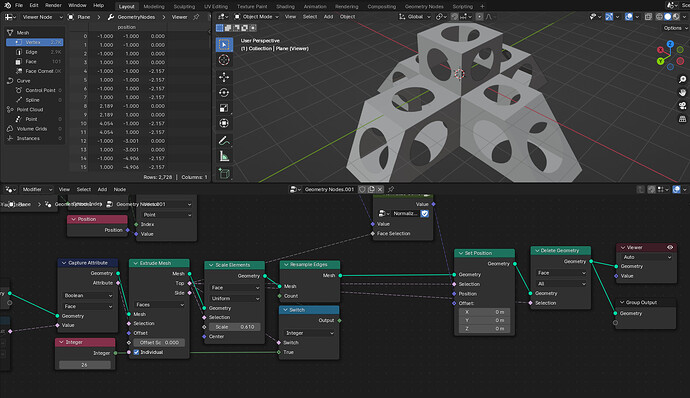Activate the Transform tool in viewport toolbar
Viewport: 690px width, 398px height.
point(224,123)
